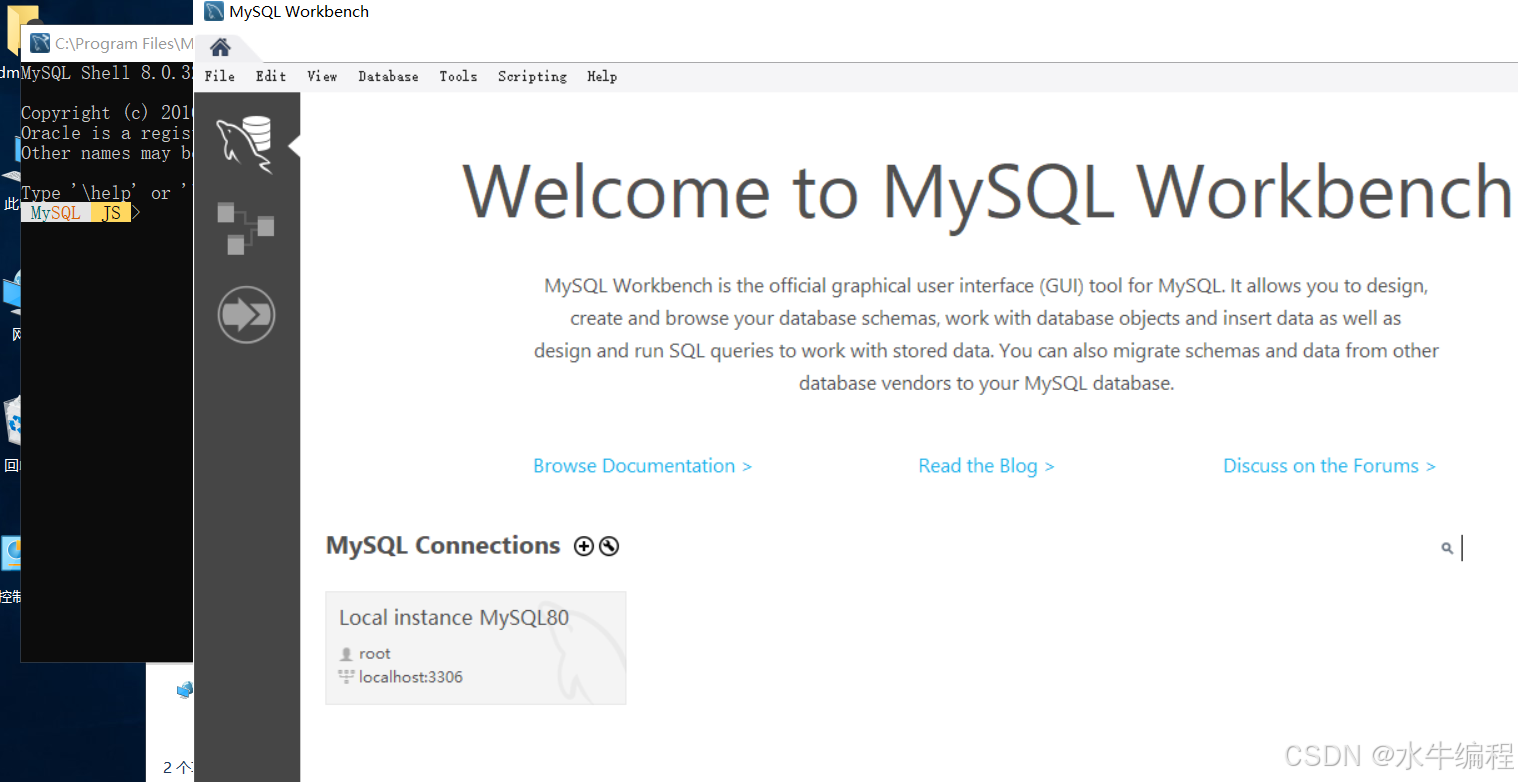Open the View menu
The width and height of the screenshot is (1518, 782).
[x=322, y=76]
